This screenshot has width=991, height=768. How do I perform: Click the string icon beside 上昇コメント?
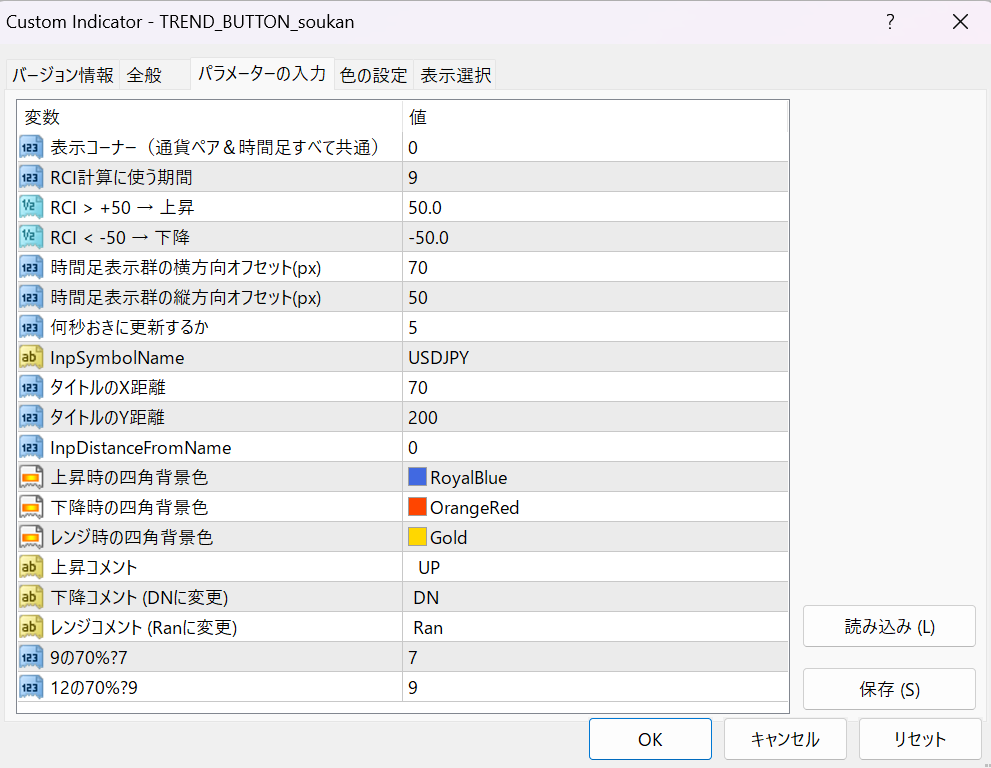[x=31, y=567]
